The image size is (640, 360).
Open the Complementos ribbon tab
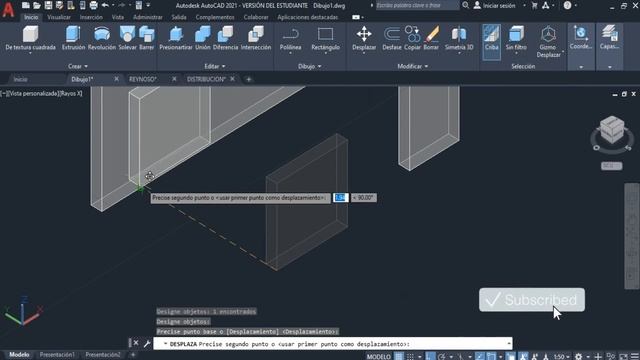click(215, 17)
